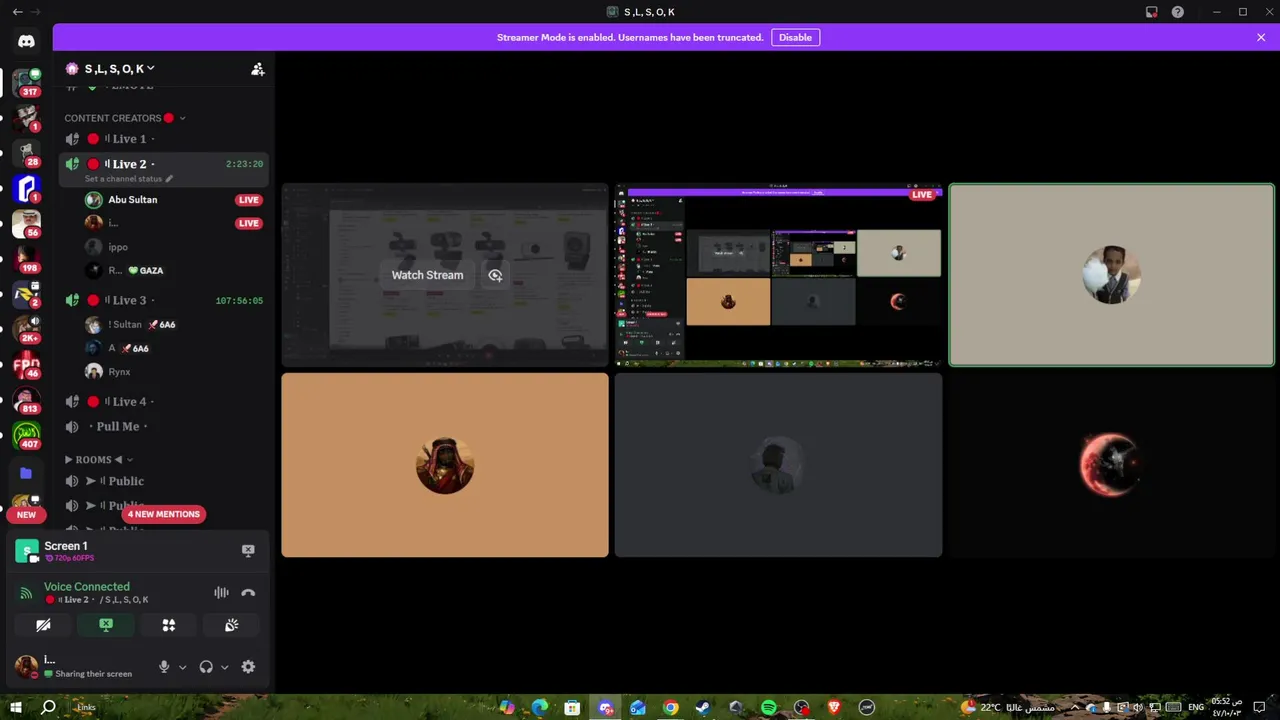Open the inbox icon in title bar
The width and height of the screenshot is (1280, 720).
click(x=1152, y=12)
